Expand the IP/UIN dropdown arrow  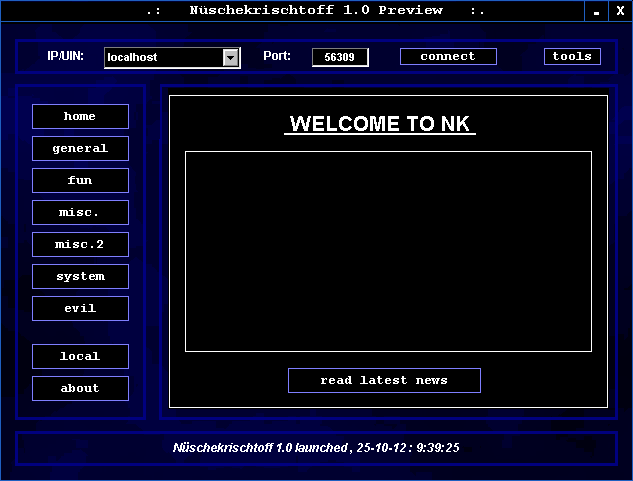point(231,58)
